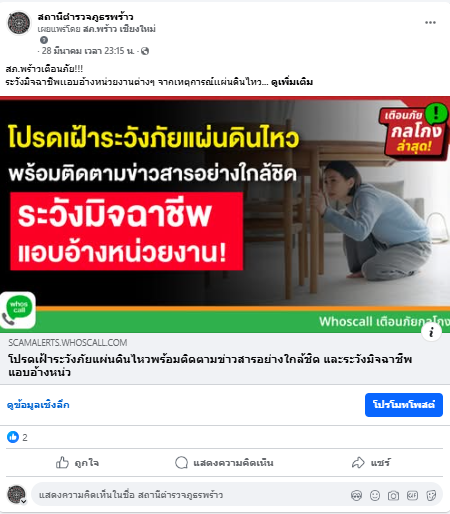Open the post options three-dot menu
Image resolution: width=450 pixels, height=514 pixels.
pyautogui.click(x=430, y=23)
